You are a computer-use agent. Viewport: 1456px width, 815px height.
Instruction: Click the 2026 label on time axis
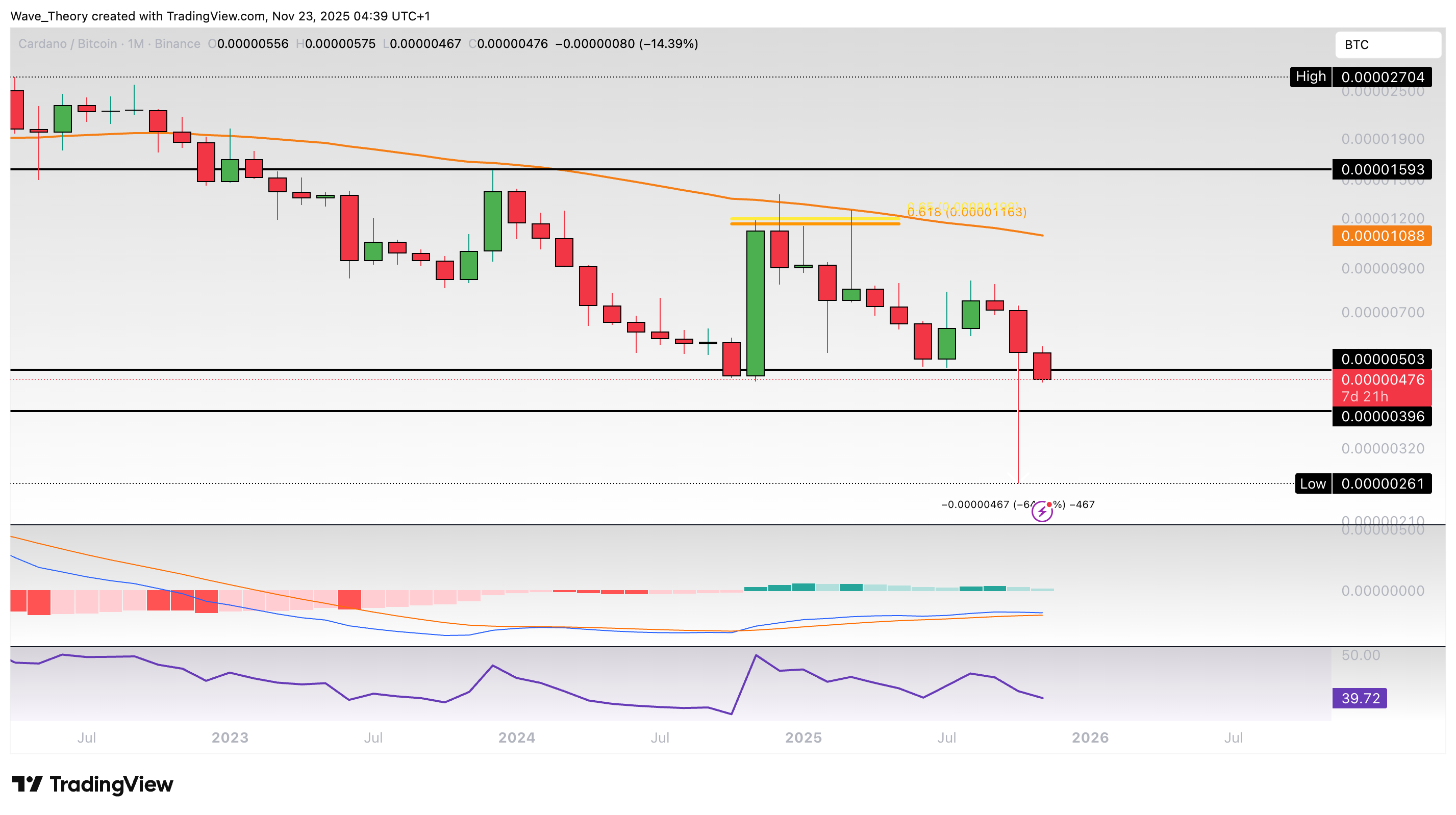tap(1090, 738)
